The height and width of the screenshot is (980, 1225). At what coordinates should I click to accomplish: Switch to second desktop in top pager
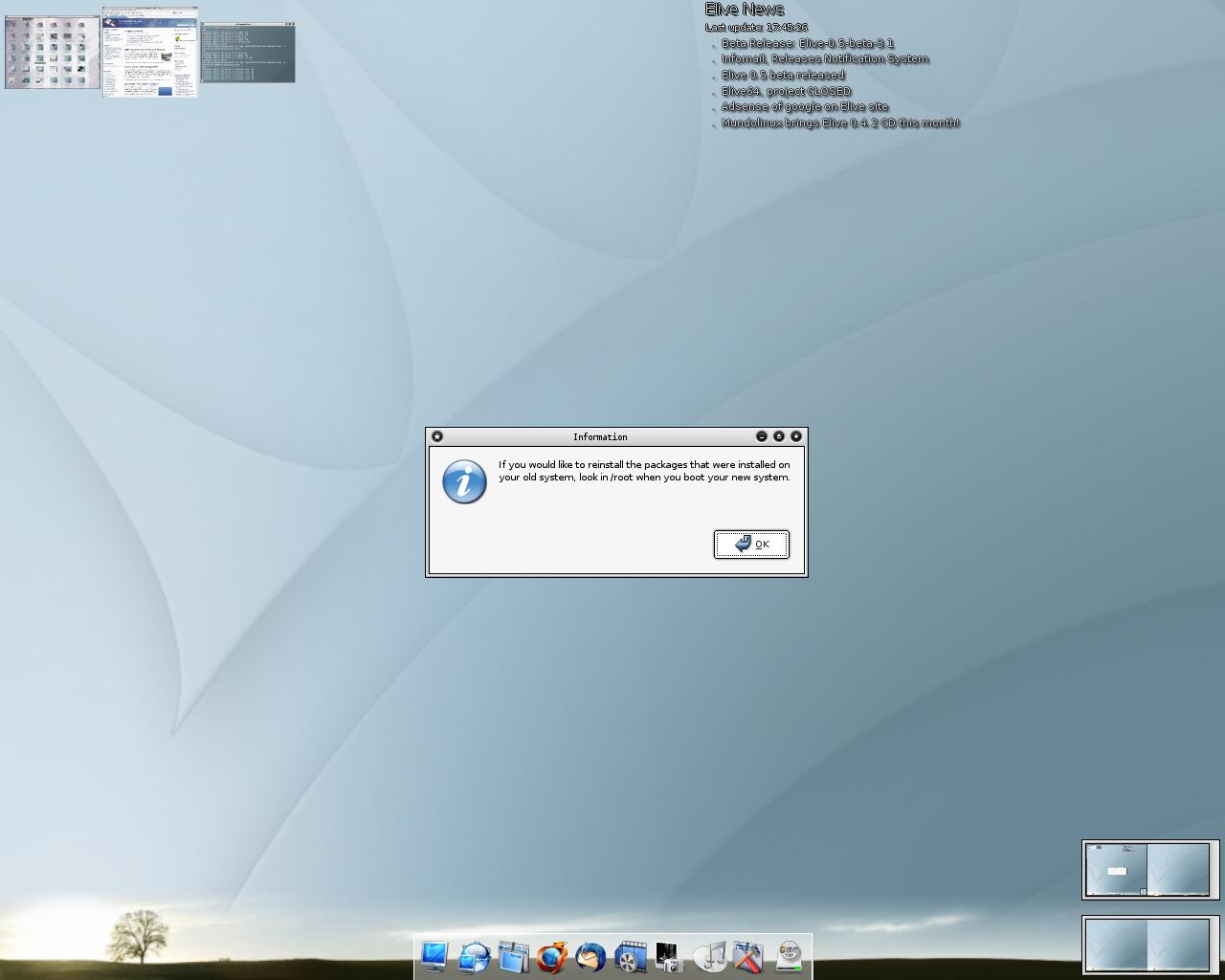pyautogui.click(x=1178, y=869)
